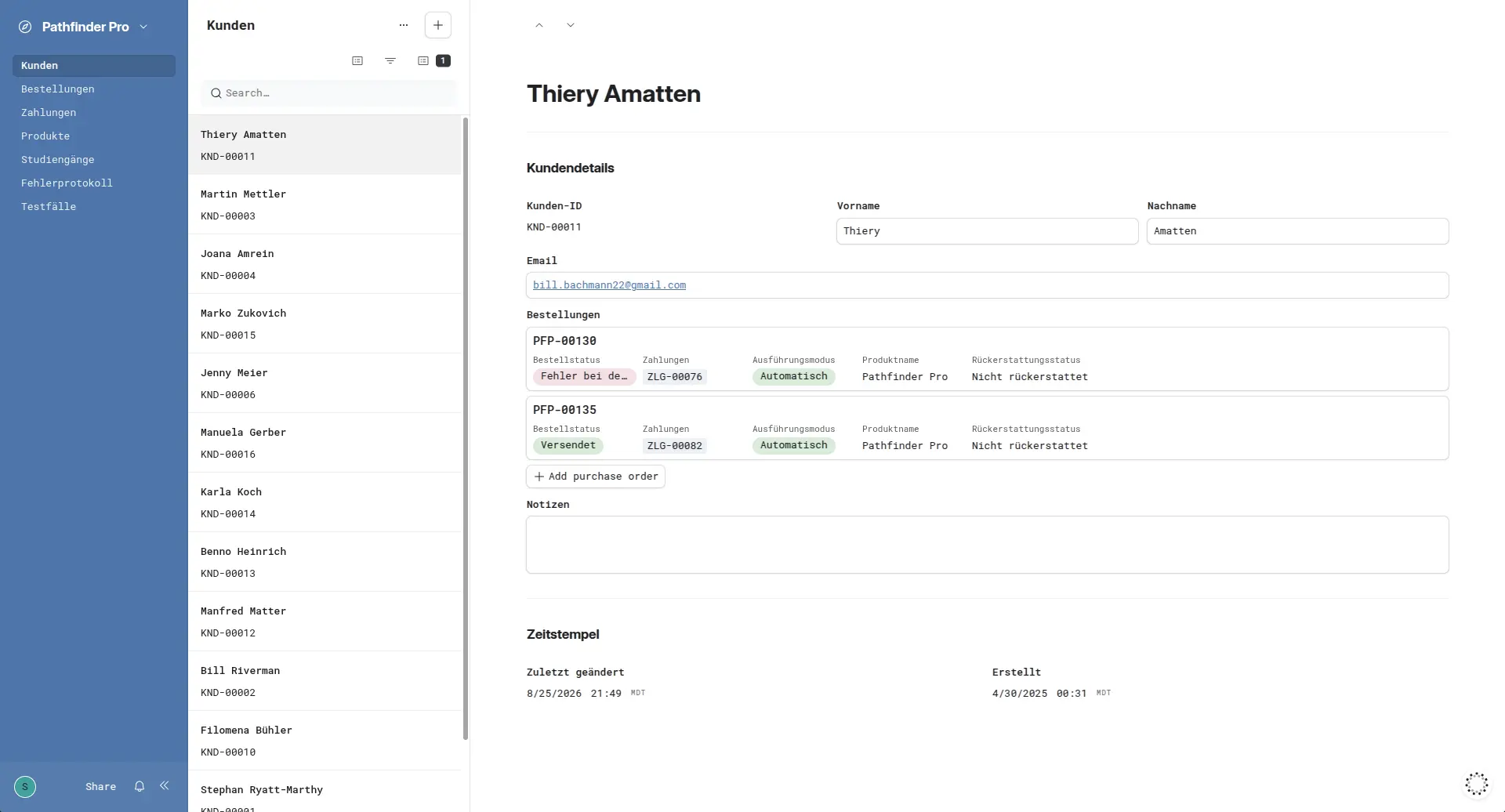Select customer Benno Heinrich
Image resolution: width=1505 pixels, height=812 pixels.
325,562
